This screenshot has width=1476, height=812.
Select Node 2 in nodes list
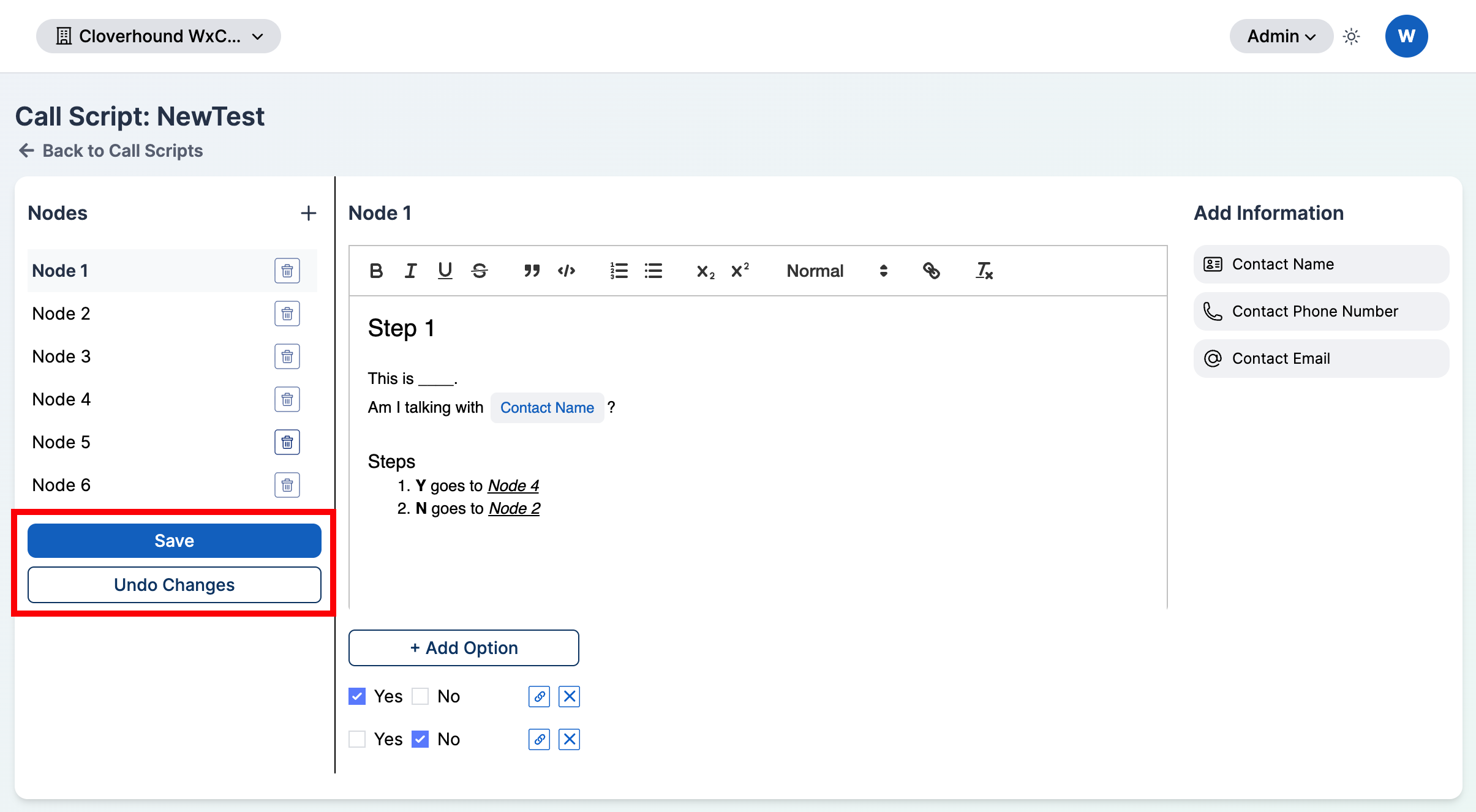pyautogui.click(x=172, y=314)
